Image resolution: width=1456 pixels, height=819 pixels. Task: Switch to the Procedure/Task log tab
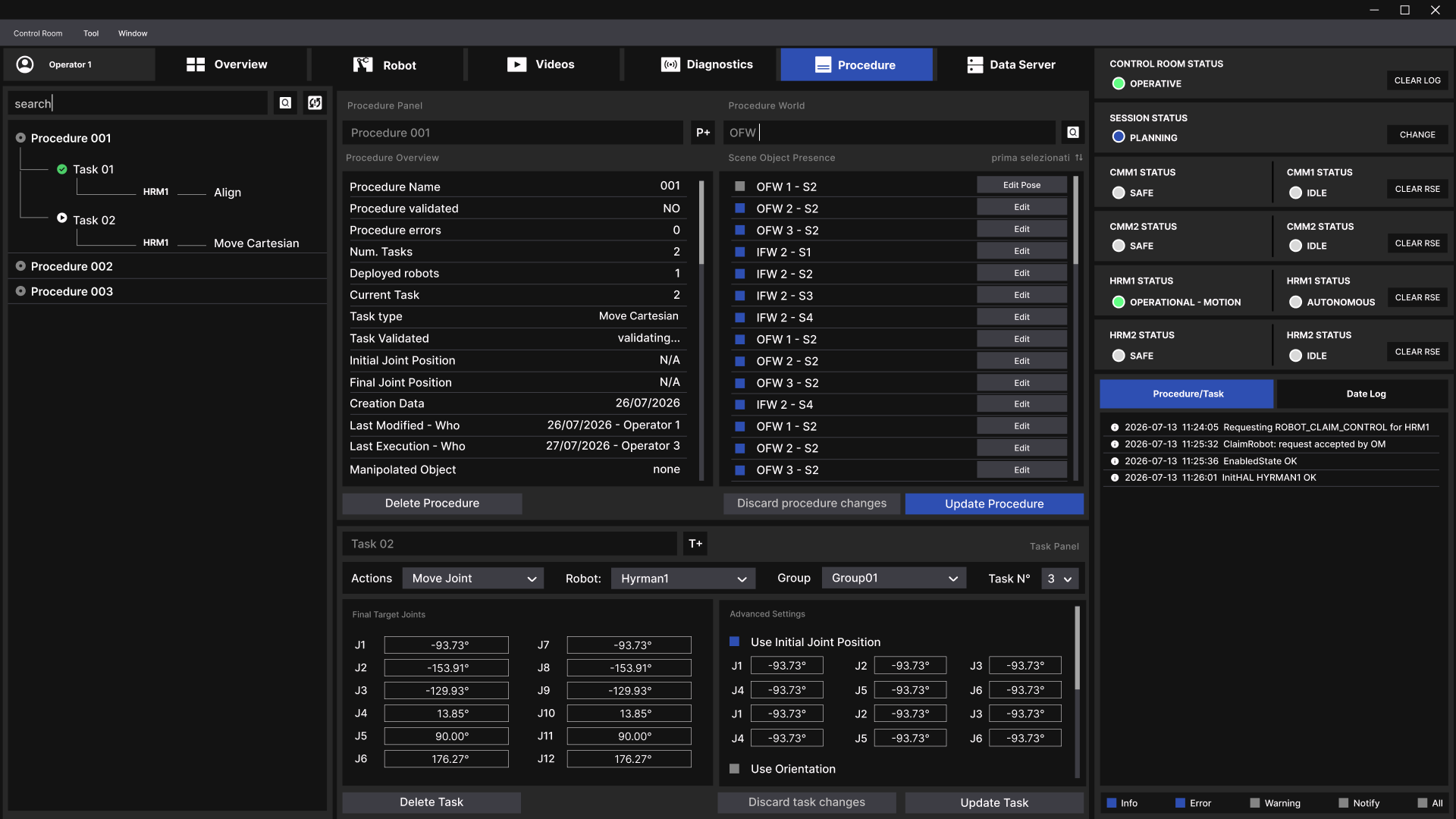point(1187,394)
